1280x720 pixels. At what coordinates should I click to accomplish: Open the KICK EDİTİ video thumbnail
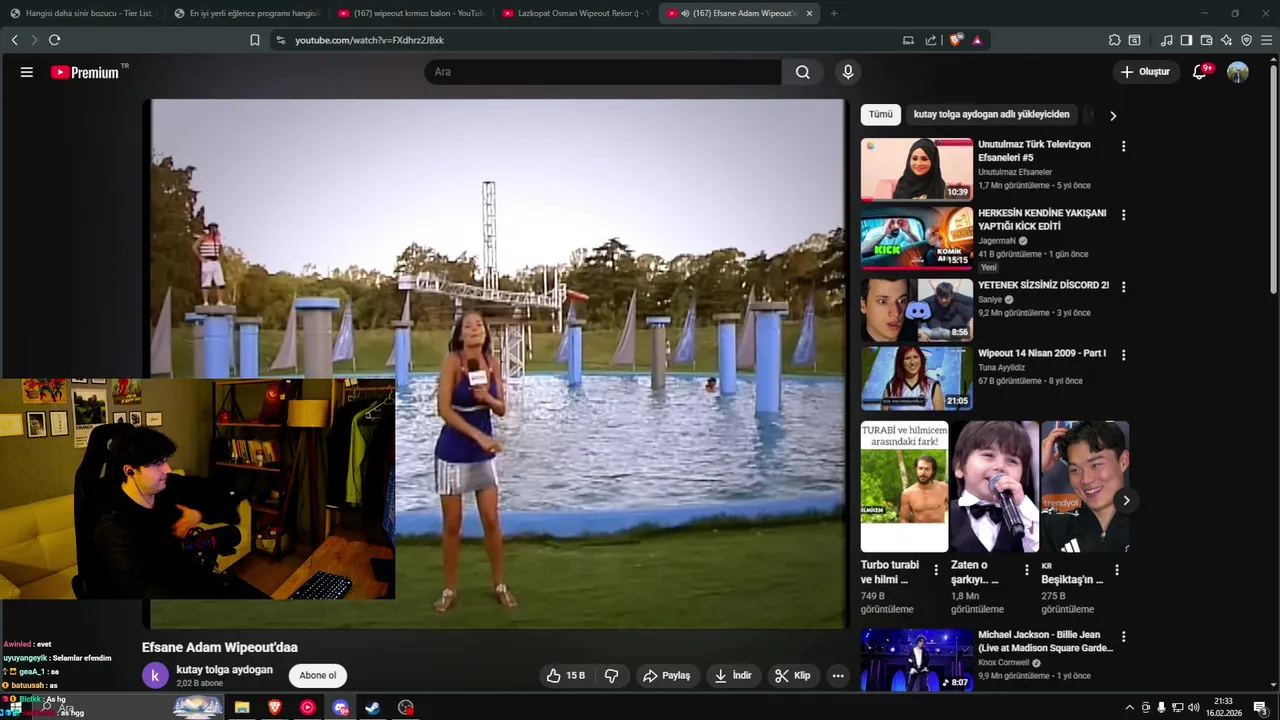[x=916, y=238]
